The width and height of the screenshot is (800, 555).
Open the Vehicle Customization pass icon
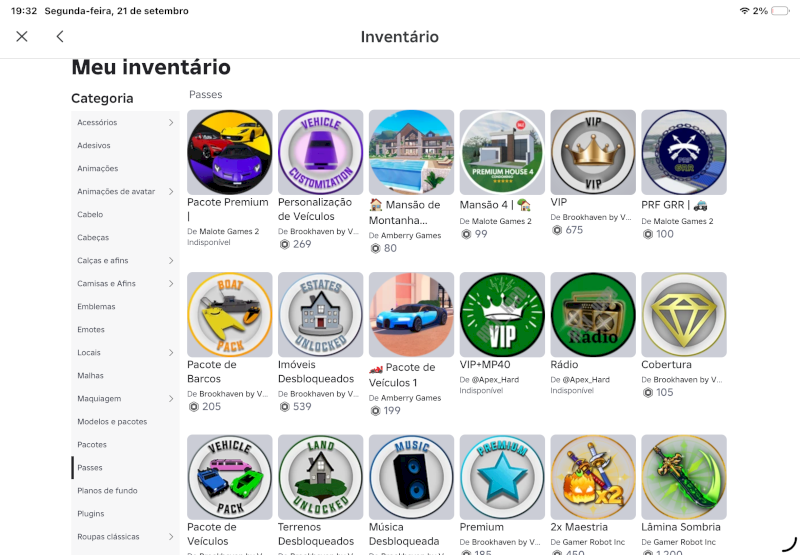pyautogui.click(x=320, y=152)
